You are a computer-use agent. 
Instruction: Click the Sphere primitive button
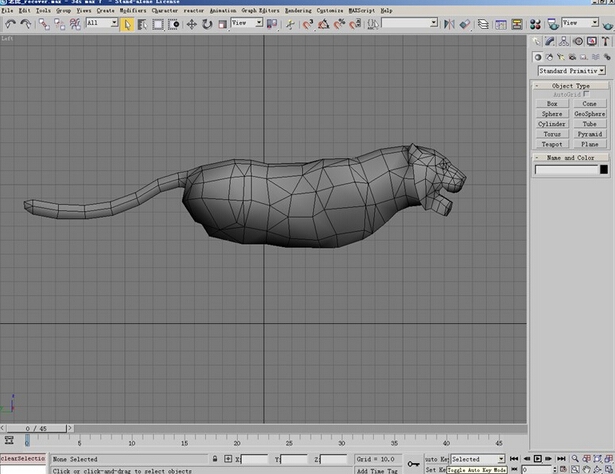click(552, 114)
